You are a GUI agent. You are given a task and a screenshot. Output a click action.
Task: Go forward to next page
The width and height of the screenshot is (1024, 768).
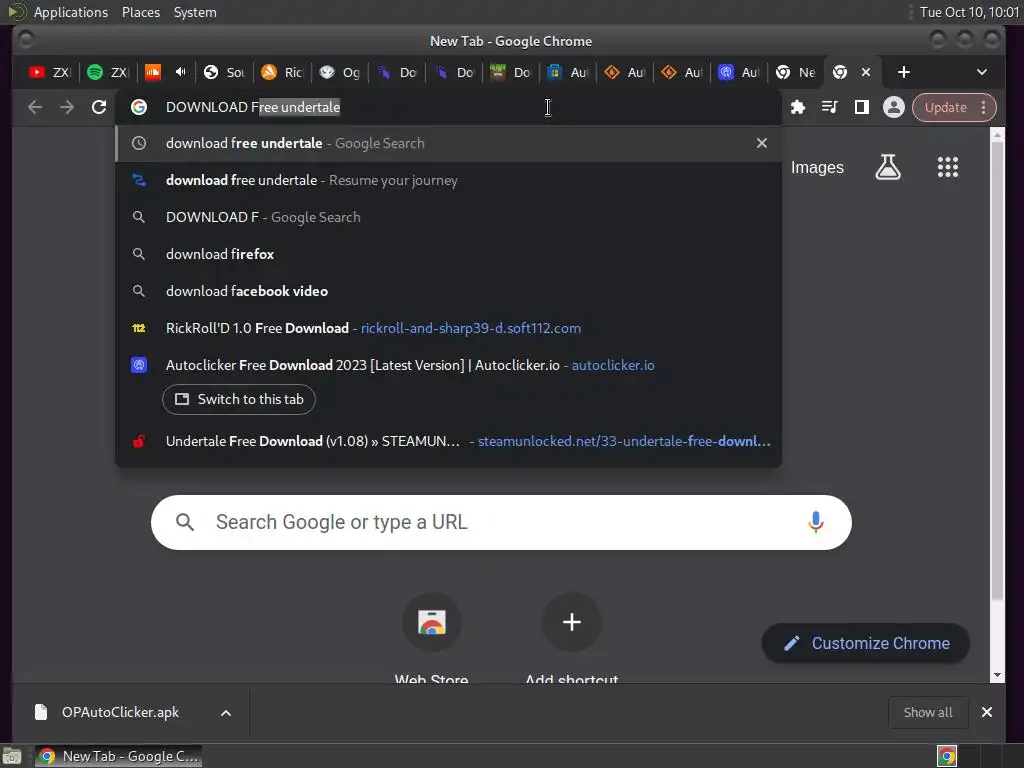point(67,107)
